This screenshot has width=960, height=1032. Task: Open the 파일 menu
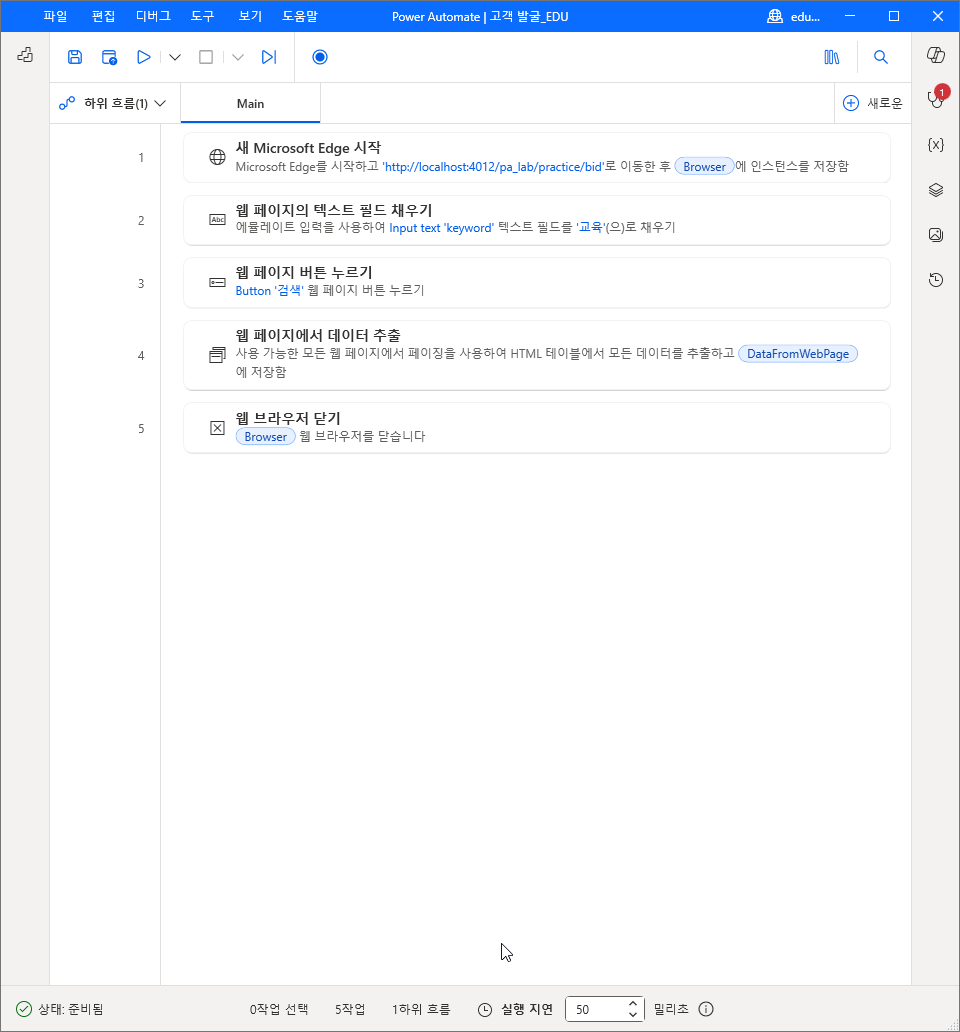[55, 16]
